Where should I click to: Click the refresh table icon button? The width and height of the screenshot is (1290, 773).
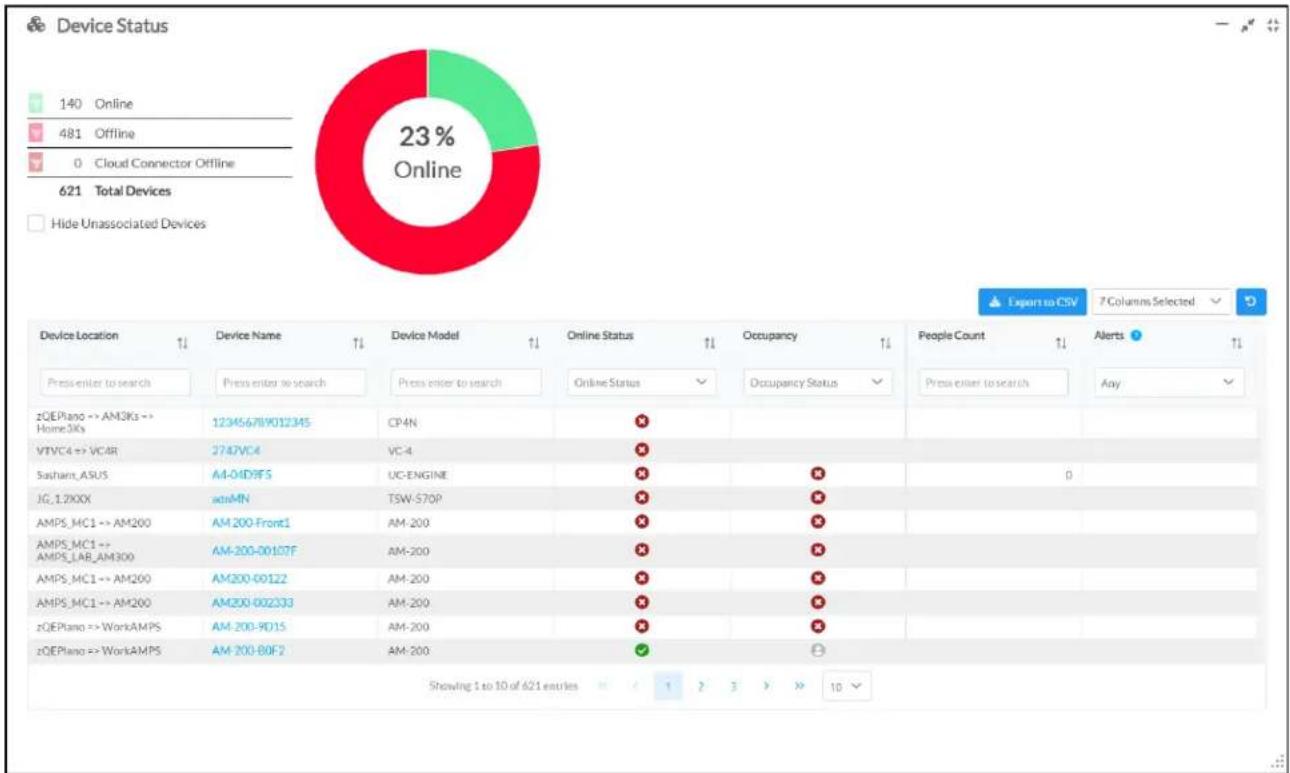[1251, 301]
